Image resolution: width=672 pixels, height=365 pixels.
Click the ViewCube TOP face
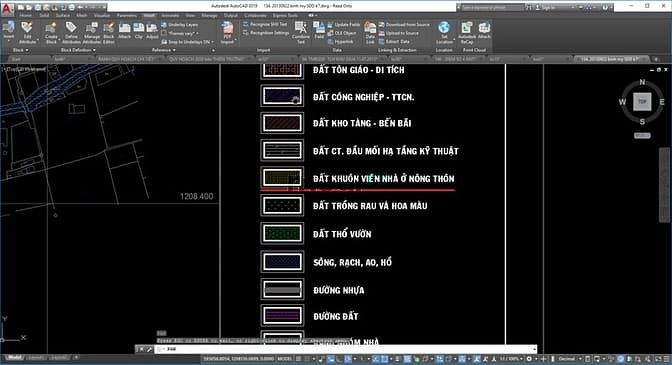click(x=642, y=102)
